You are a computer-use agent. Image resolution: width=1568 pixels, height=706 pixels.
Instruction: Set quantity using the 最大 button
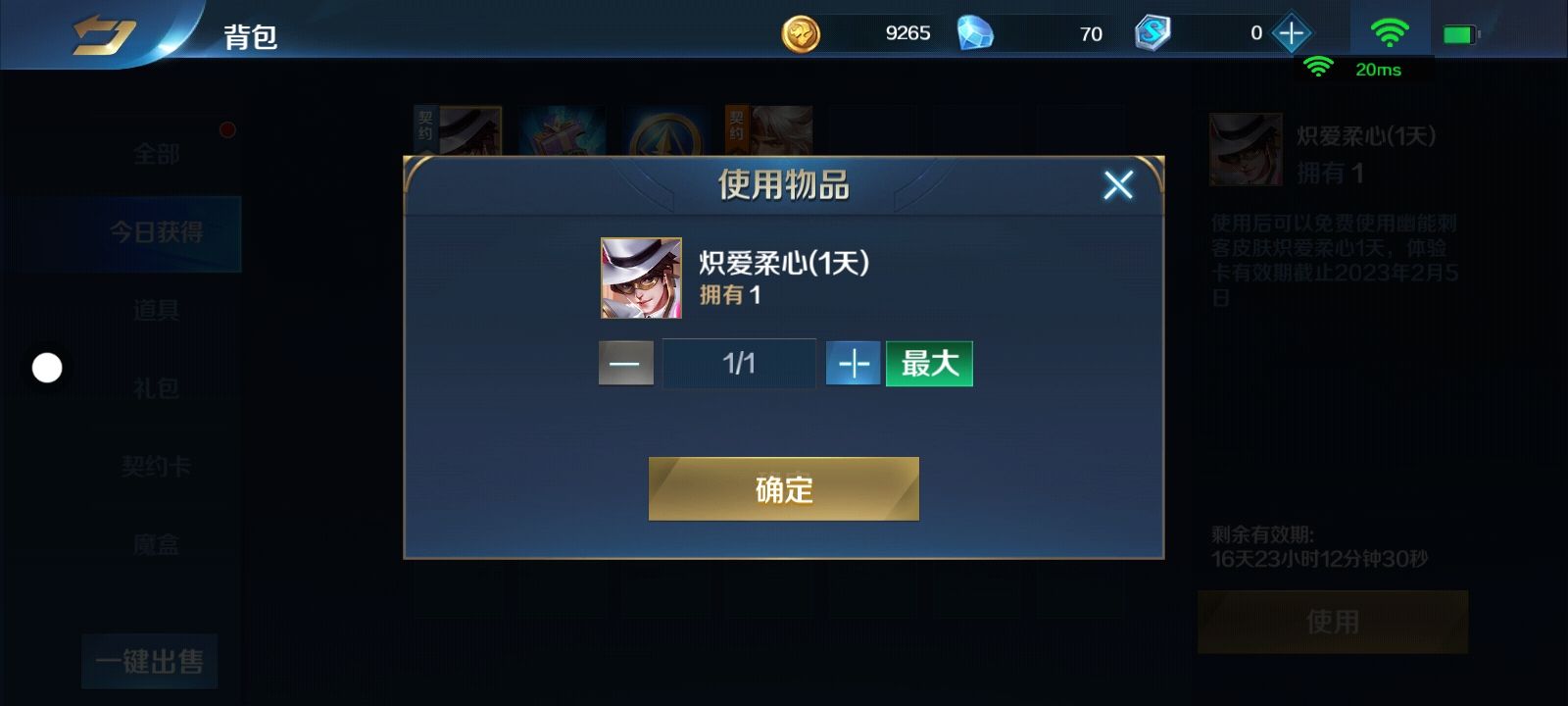tap(929, 364)
